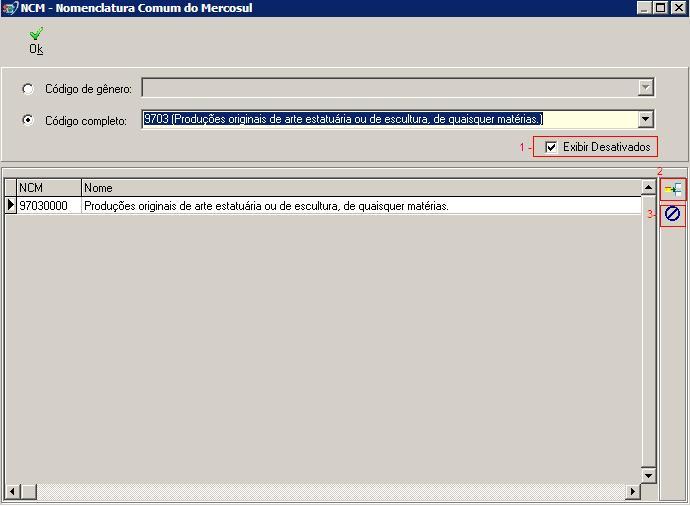Open the Código completo dropdown arrow
This screenshot has height=507, width=690.
click(x=645, y=119)
